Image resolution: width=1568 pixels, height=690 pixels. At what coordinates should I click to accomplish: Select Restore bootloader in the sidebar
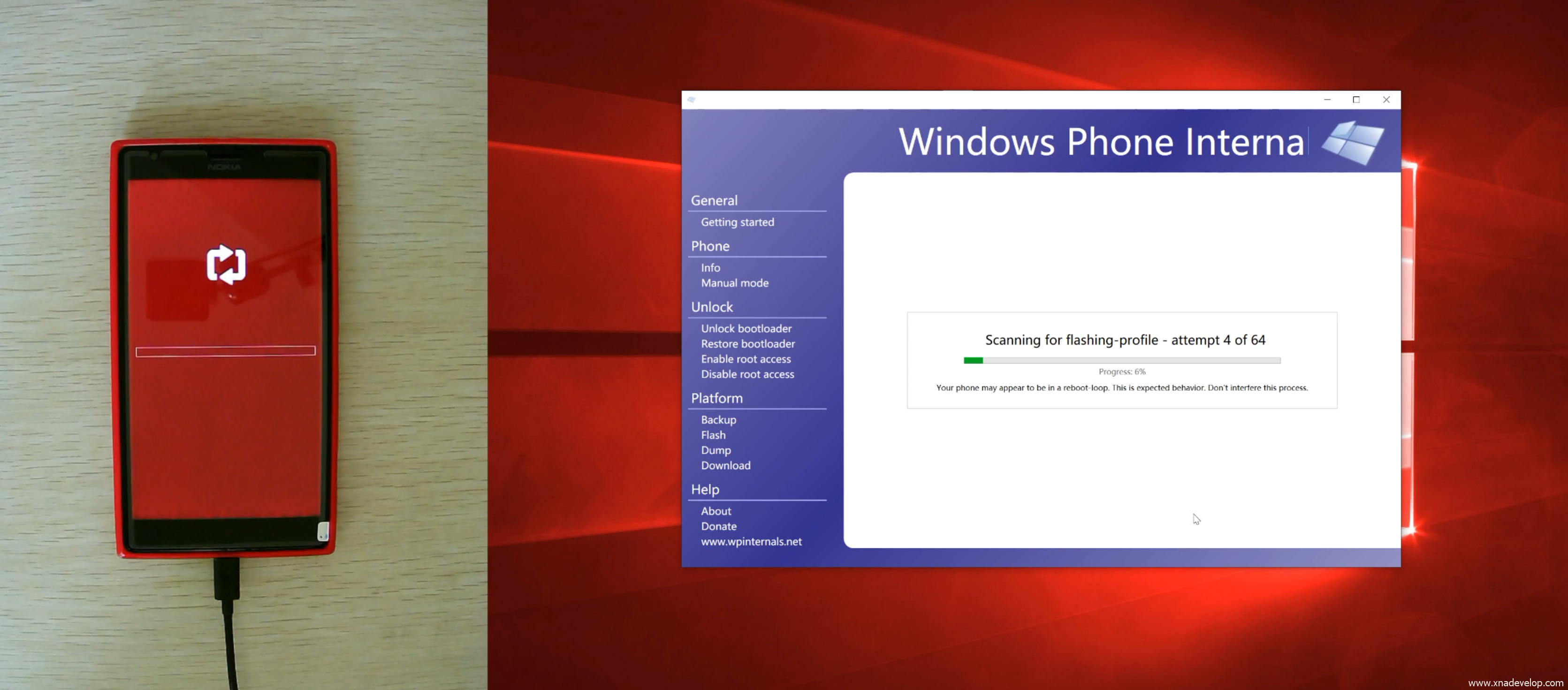coord(747,344)
